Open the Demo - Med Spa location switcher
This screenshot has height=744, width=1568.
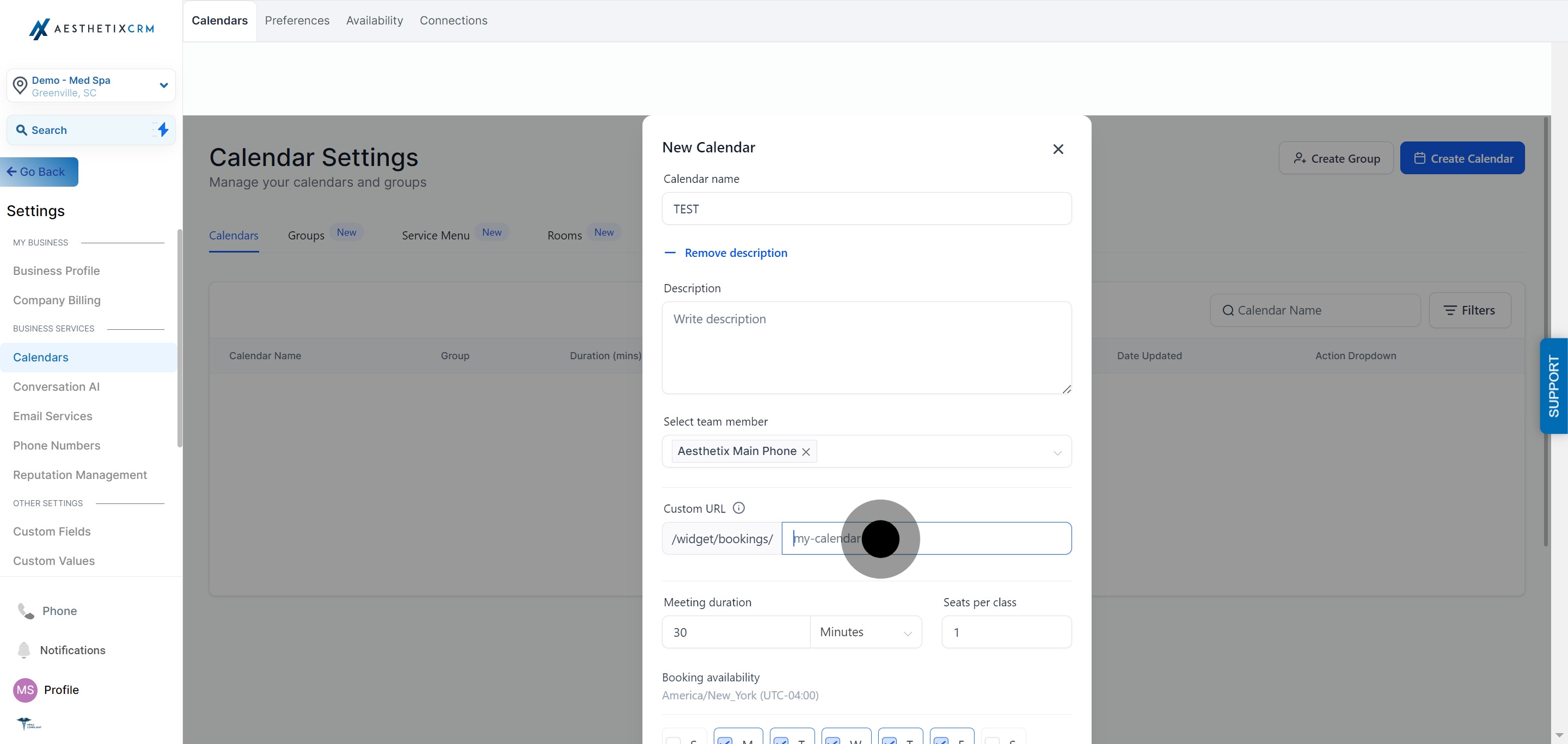[91, 86]
